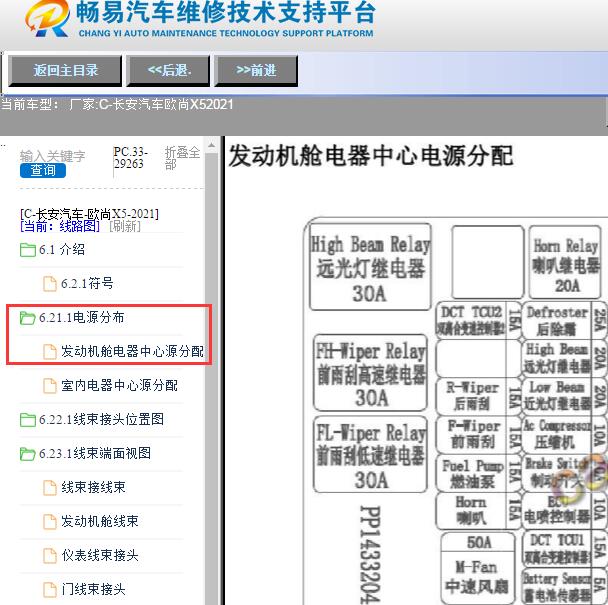Refresh the tree with [刷新] link
The image size is (608, 605).
(125, 226)
